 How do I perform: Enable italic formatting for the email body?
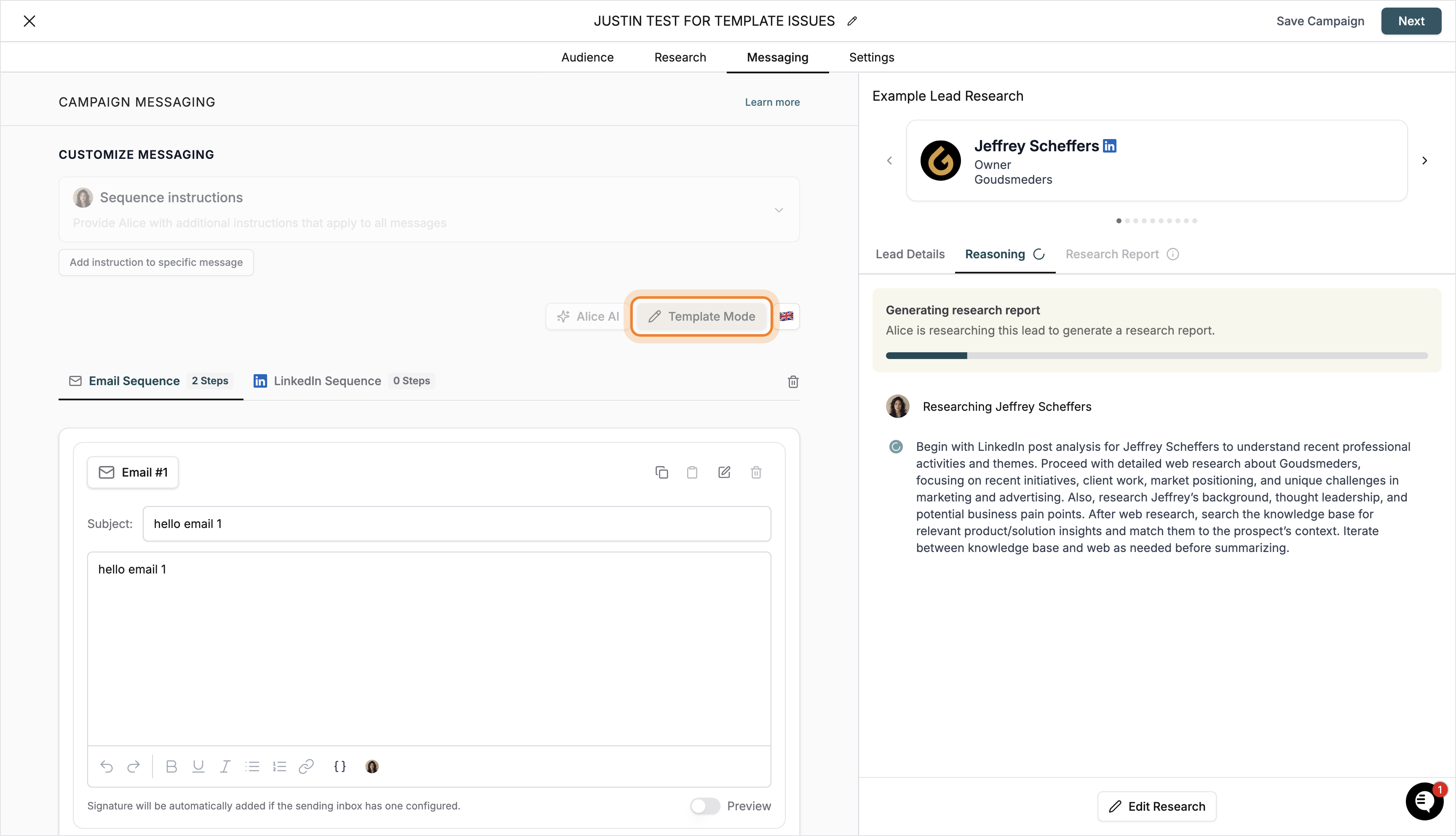225,766
